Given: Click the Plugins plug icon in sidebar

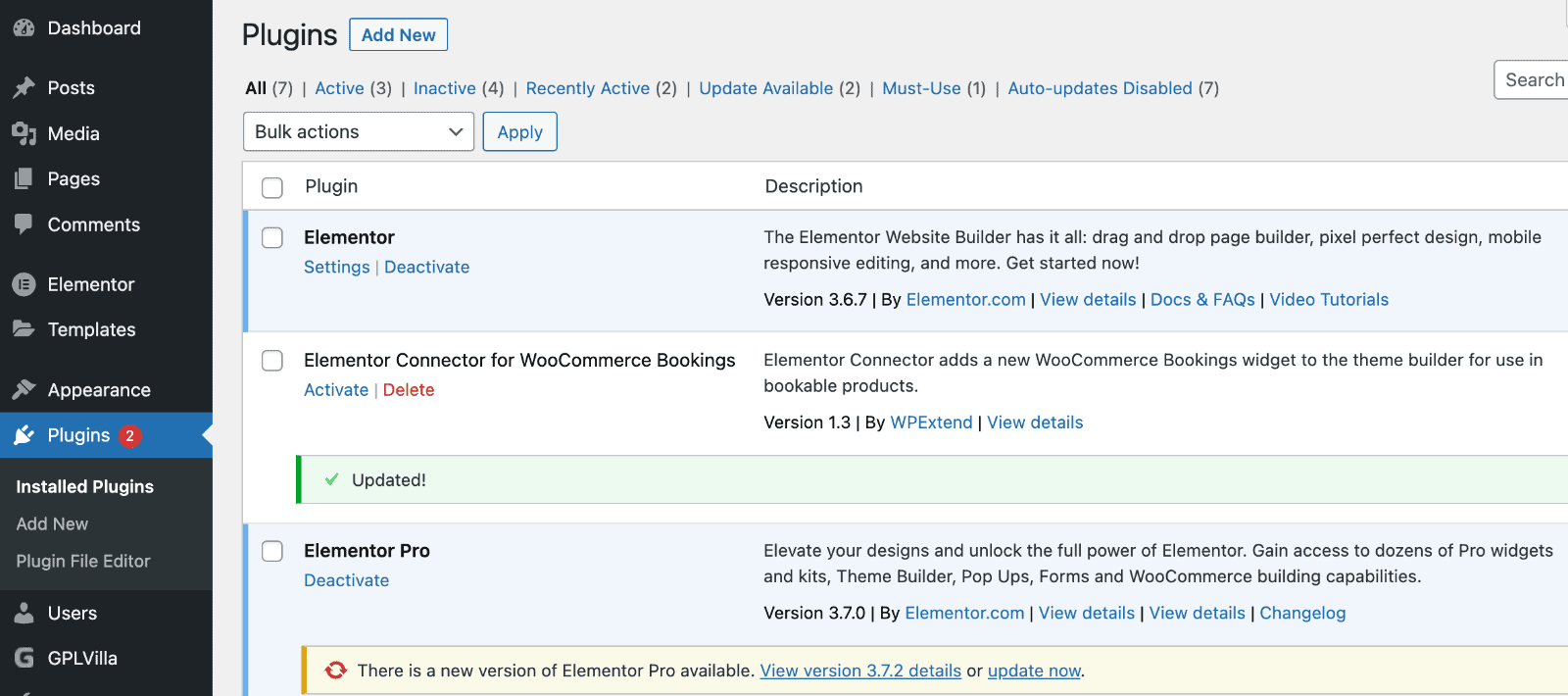Looking at the screenshot, I should pyautogui.click(x=24, y=435).
